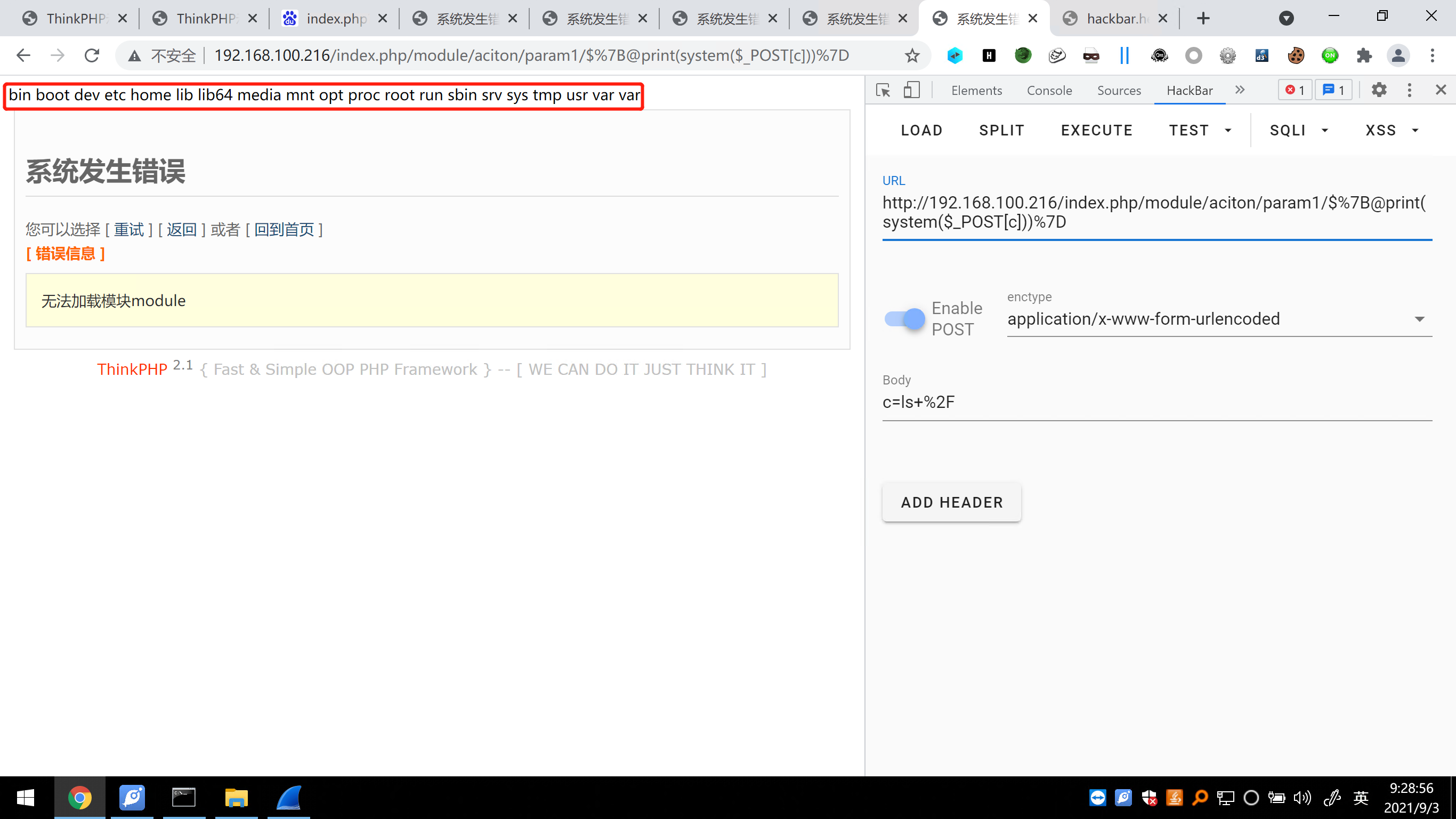Focus the browser address bar

coord(531,55)
